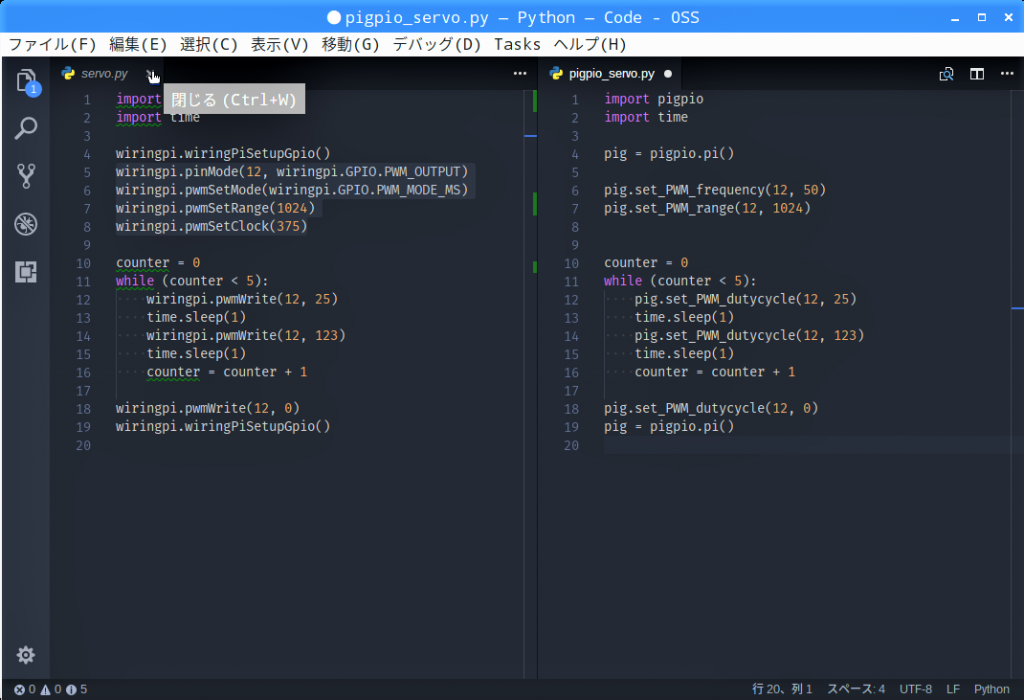
Task: Close the servo.py tab
Action: pyautogui.click(x=150, y=74)
